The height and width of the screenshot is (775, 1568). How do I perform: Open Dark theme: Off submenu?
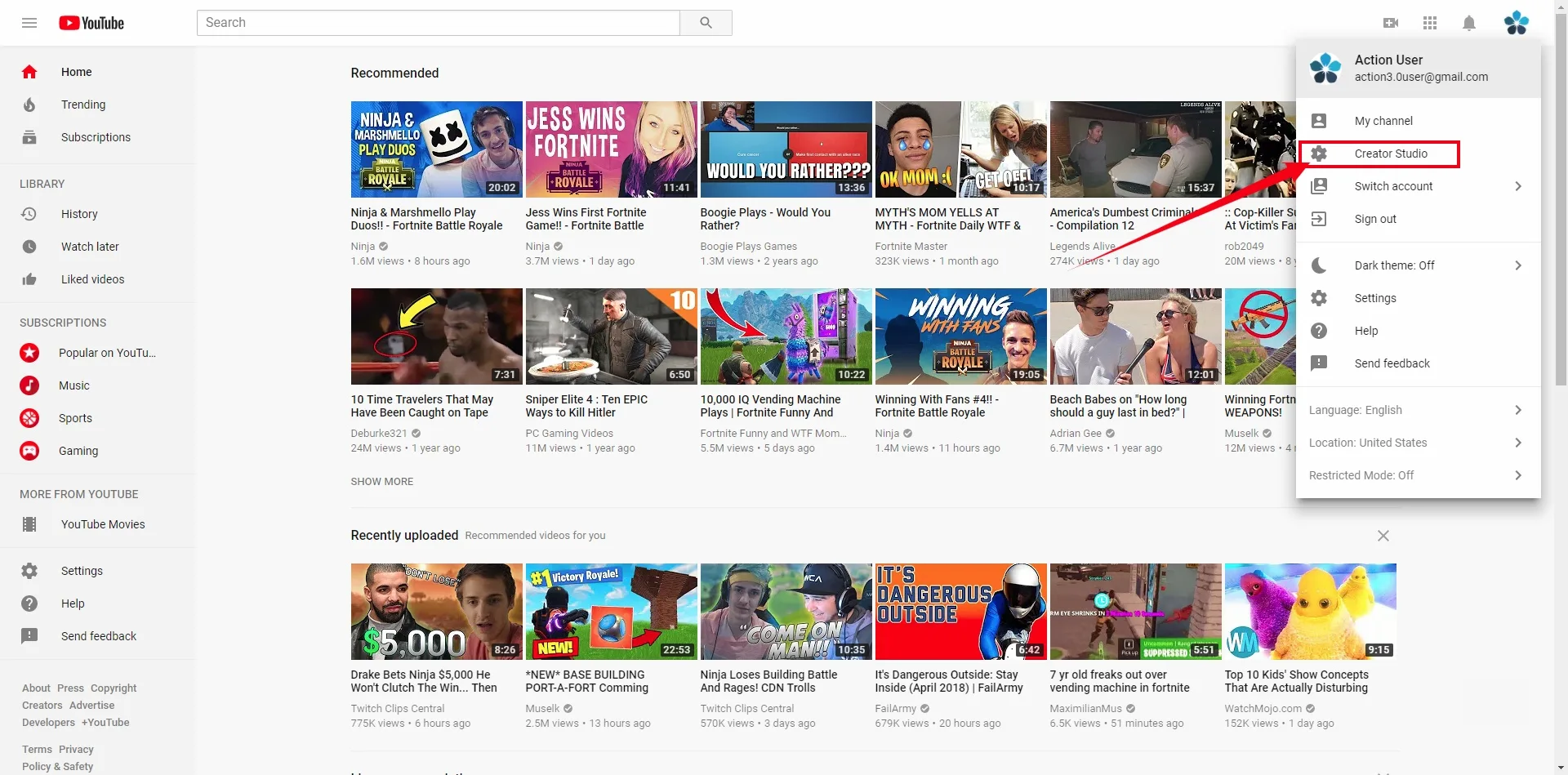point(1419,265)
